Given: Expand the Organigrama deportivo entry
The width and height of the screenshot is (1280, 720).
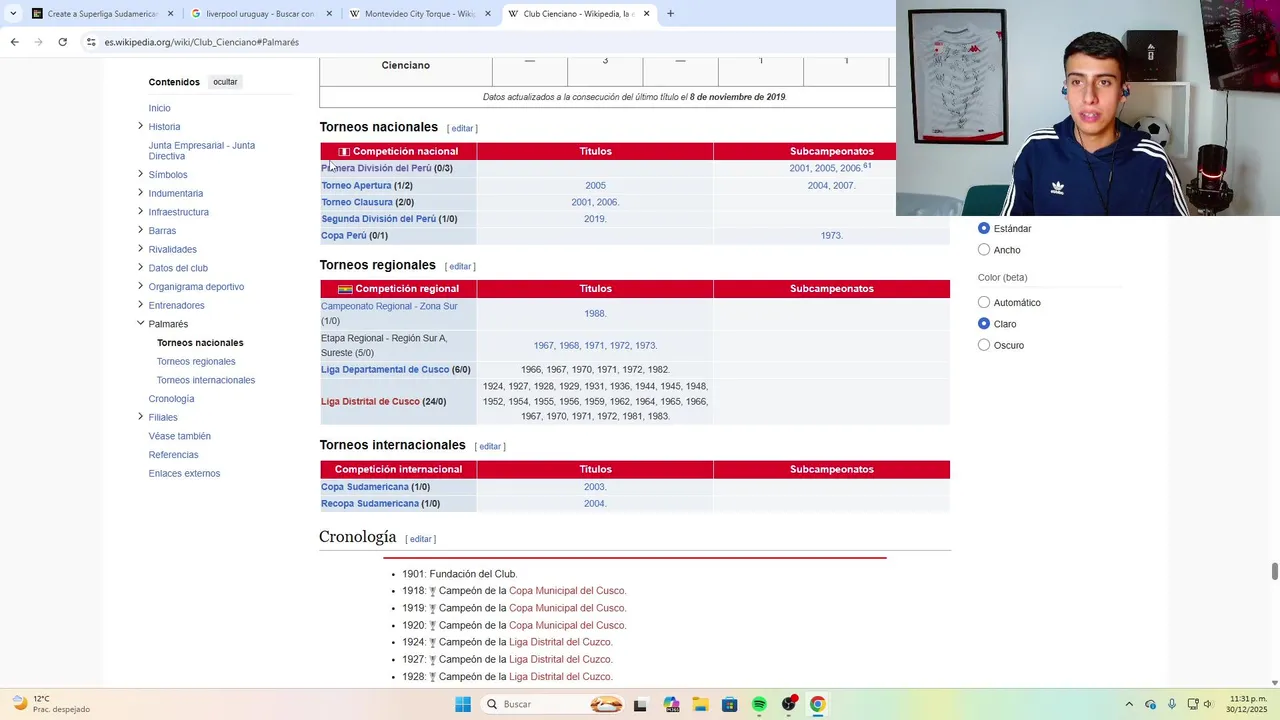Looking at the screenshot, I should coord(140,286).
